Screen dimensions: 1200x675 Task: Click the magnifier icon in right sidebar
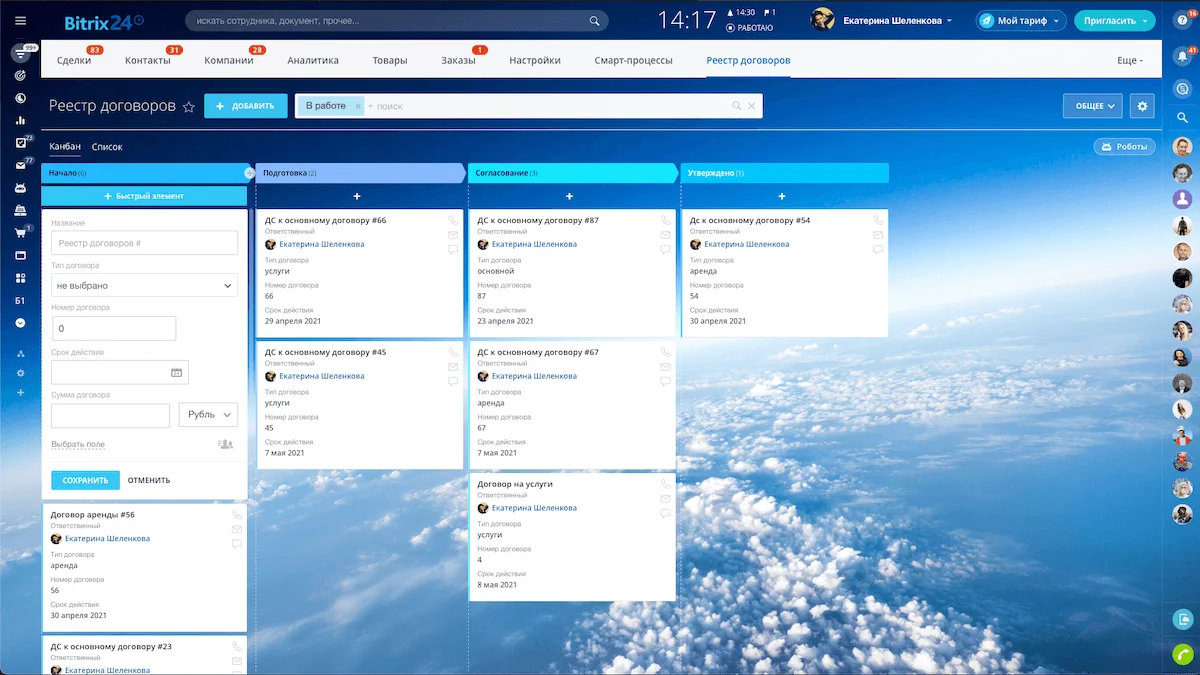pos(1181,118)
